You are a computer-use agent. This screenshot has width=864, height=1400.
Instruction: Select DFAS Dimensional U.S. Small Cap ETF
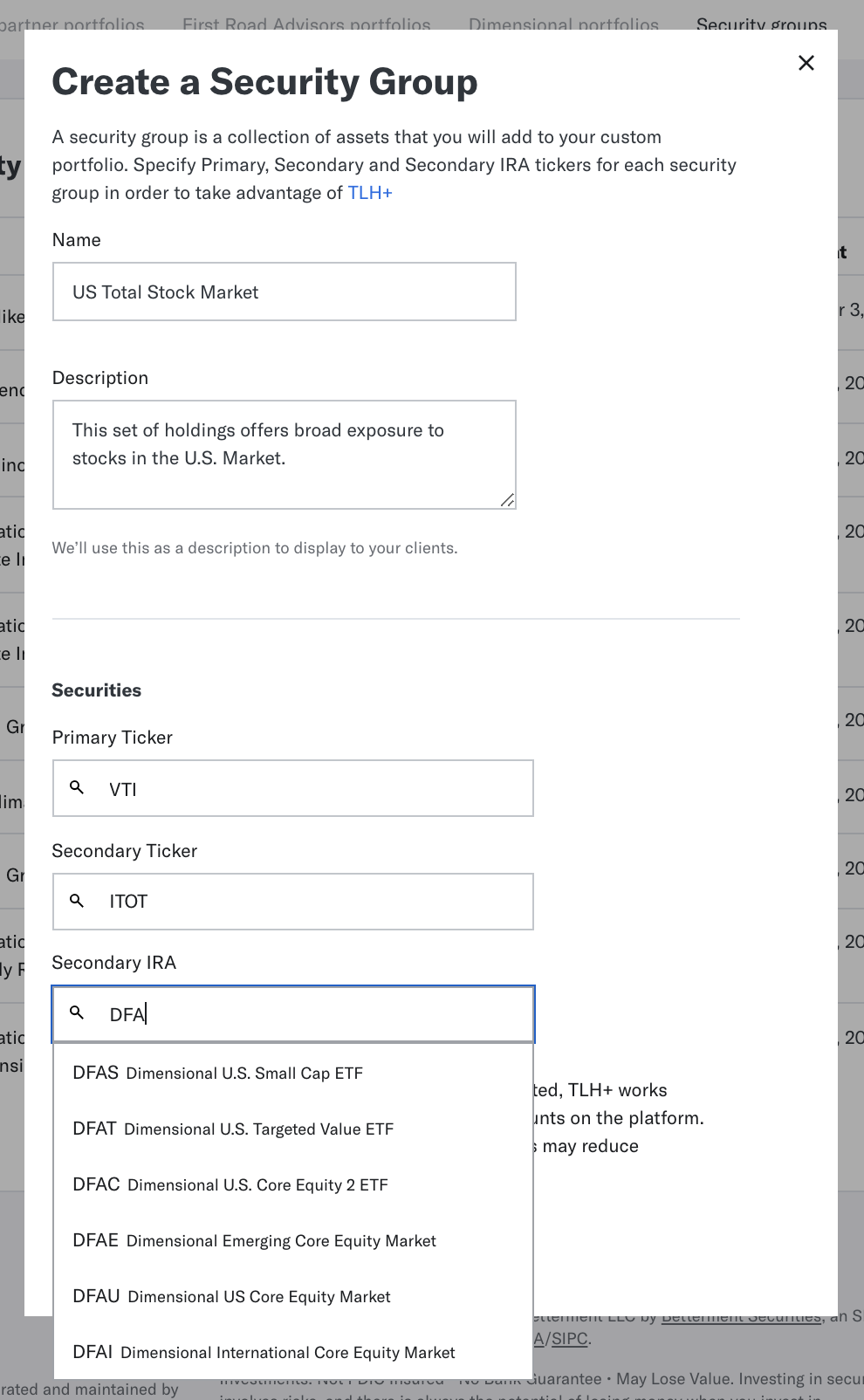pyautogui.click(x=217, y=1073)
